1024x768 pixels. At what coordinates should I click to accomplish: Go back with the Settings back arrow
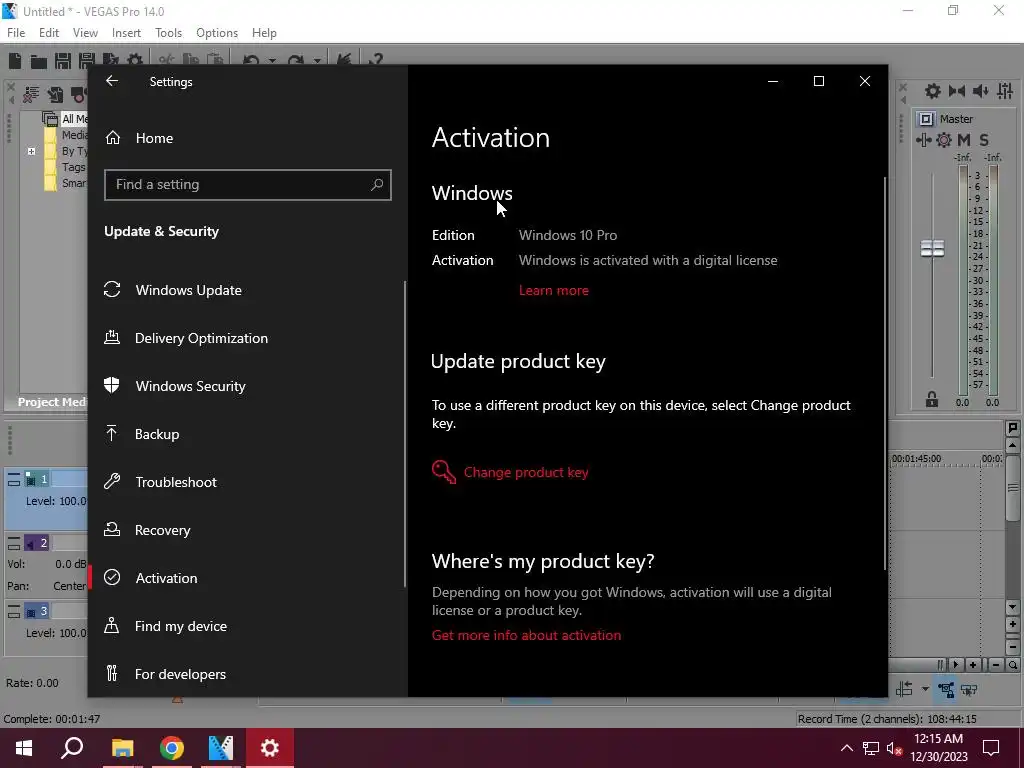click(x=112, y=81)
